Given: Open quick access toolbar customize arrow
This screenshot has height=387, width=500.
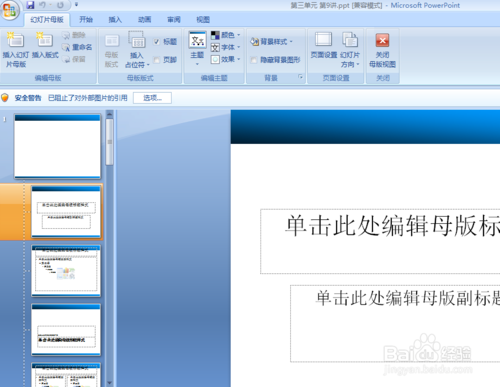Looking at the screenshot, I should pos(76,5).
